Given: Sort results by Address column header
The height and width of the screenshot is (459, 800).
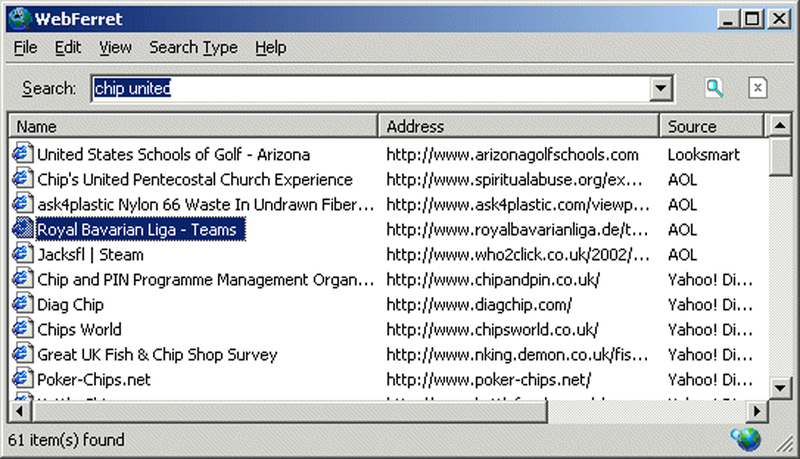Looking at the screenshot, I should pos(518,126).
